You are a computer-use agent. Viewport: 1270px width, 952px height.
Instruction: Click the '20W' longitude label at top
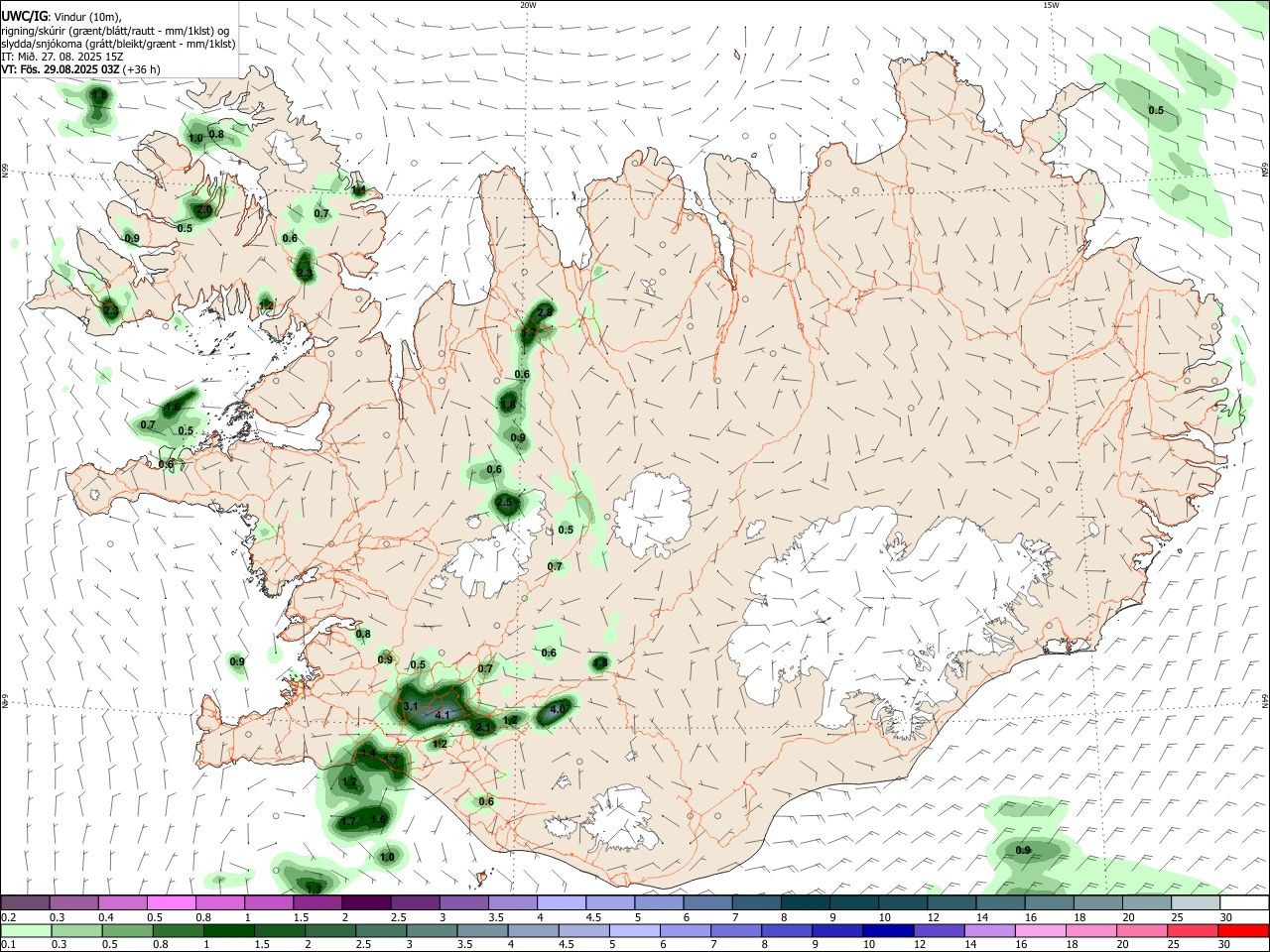tap(528, 5)
